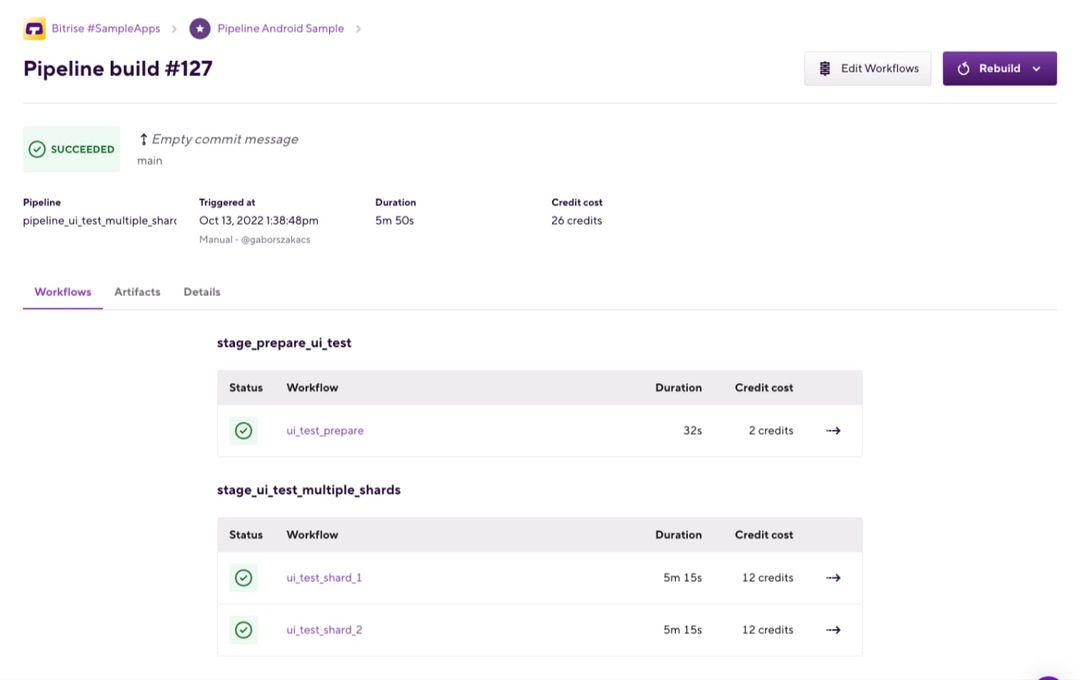Switch to the Details tab

[201, 291]
